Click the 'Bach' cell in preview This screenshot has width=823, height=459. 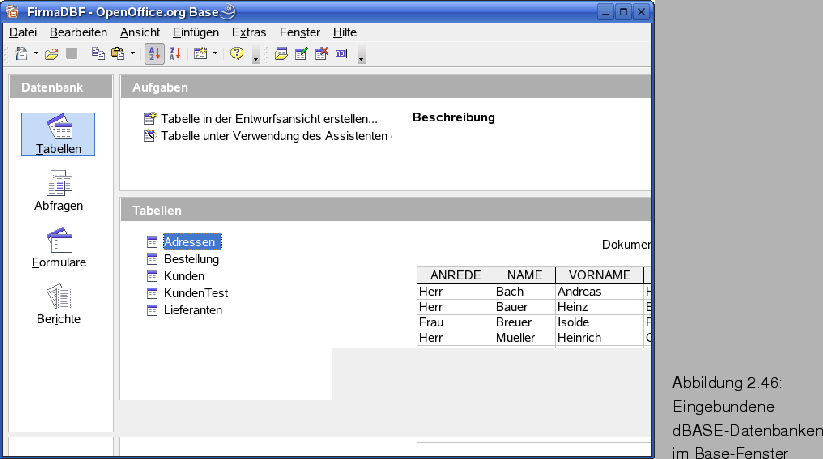click(510, 292)
